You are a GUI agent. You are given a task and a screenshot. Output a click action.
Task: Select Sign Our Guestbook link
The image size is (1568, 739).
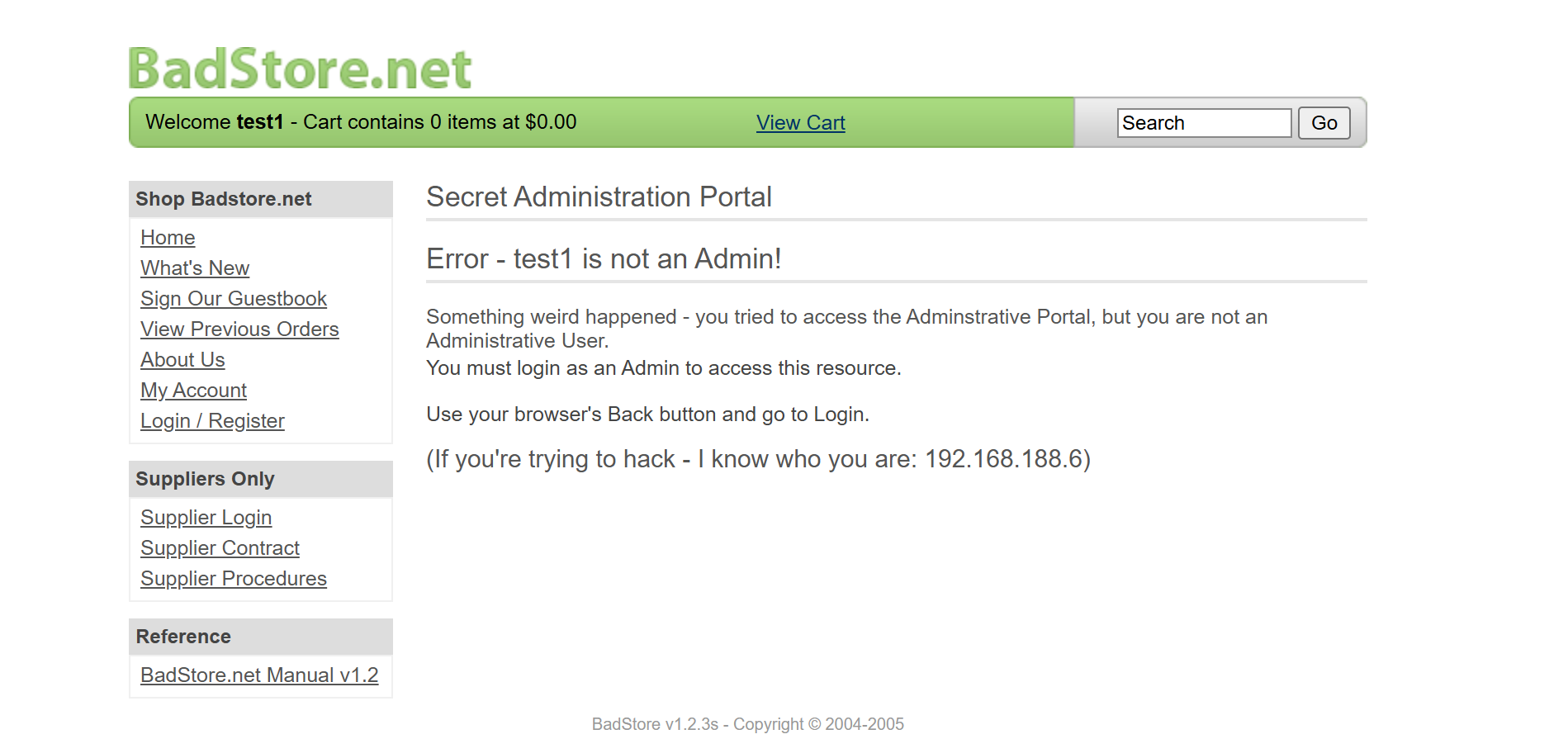point(234,299)
